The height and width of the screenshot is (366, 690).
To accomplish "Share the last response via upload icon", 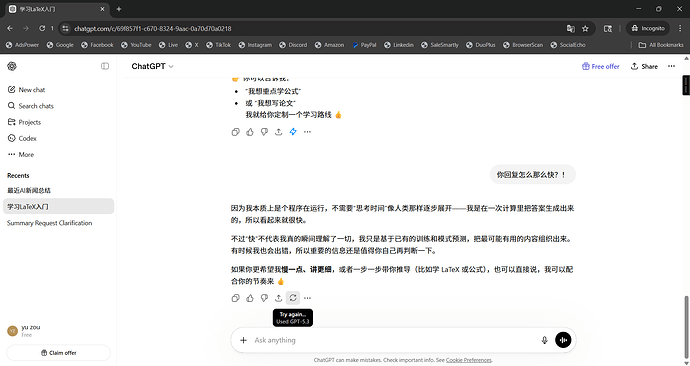I will [279, 298].
